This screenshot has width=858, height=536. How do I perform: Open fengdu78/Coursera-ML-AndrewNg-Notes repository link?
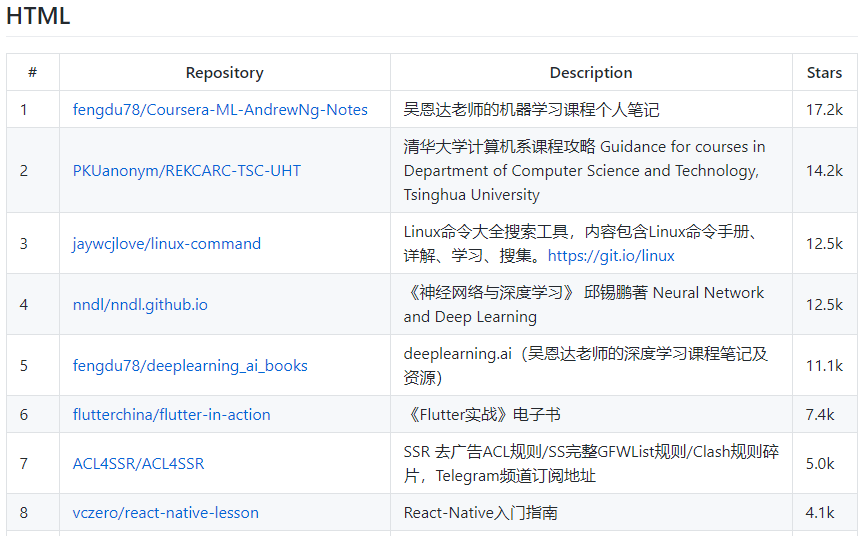[x=220, y=109]
